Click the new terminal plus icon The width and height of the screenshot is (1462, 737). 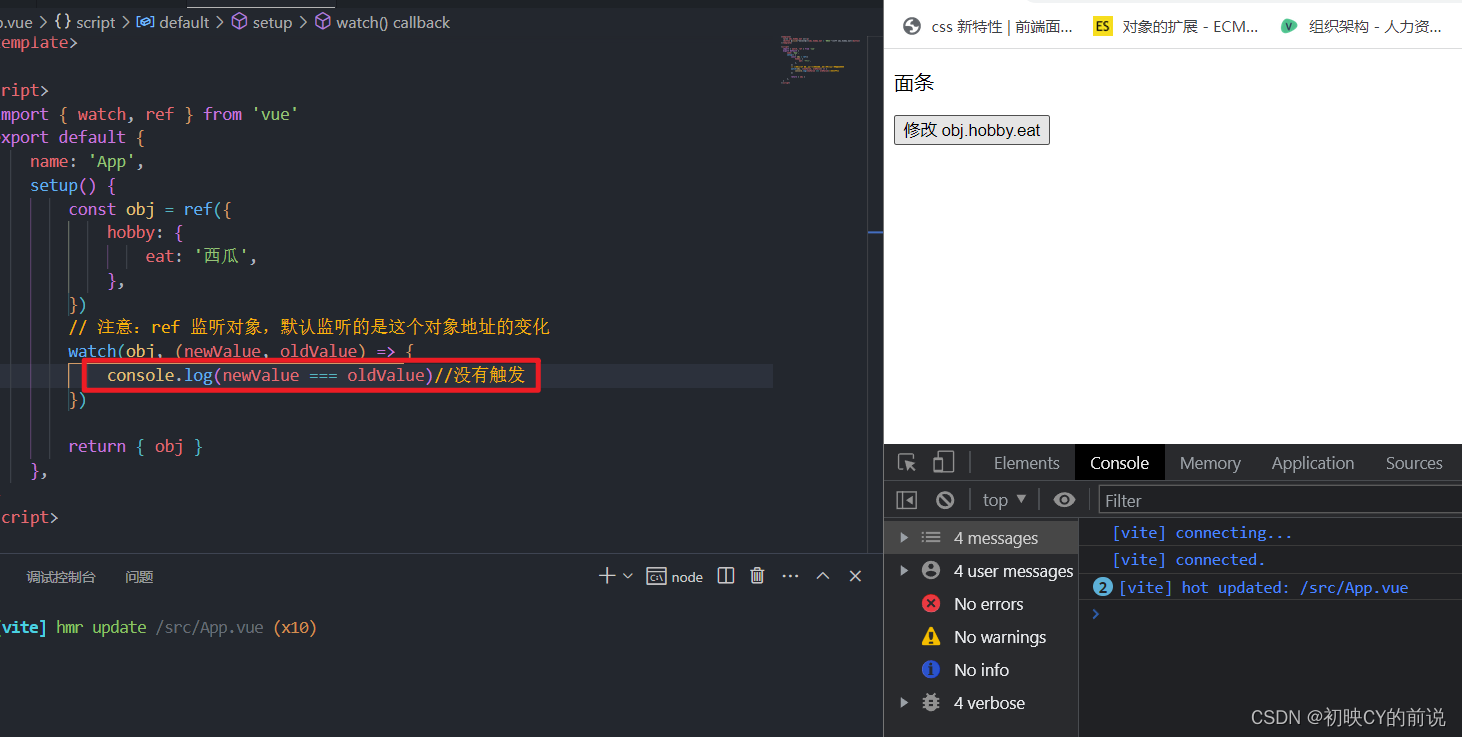[606, 576]
